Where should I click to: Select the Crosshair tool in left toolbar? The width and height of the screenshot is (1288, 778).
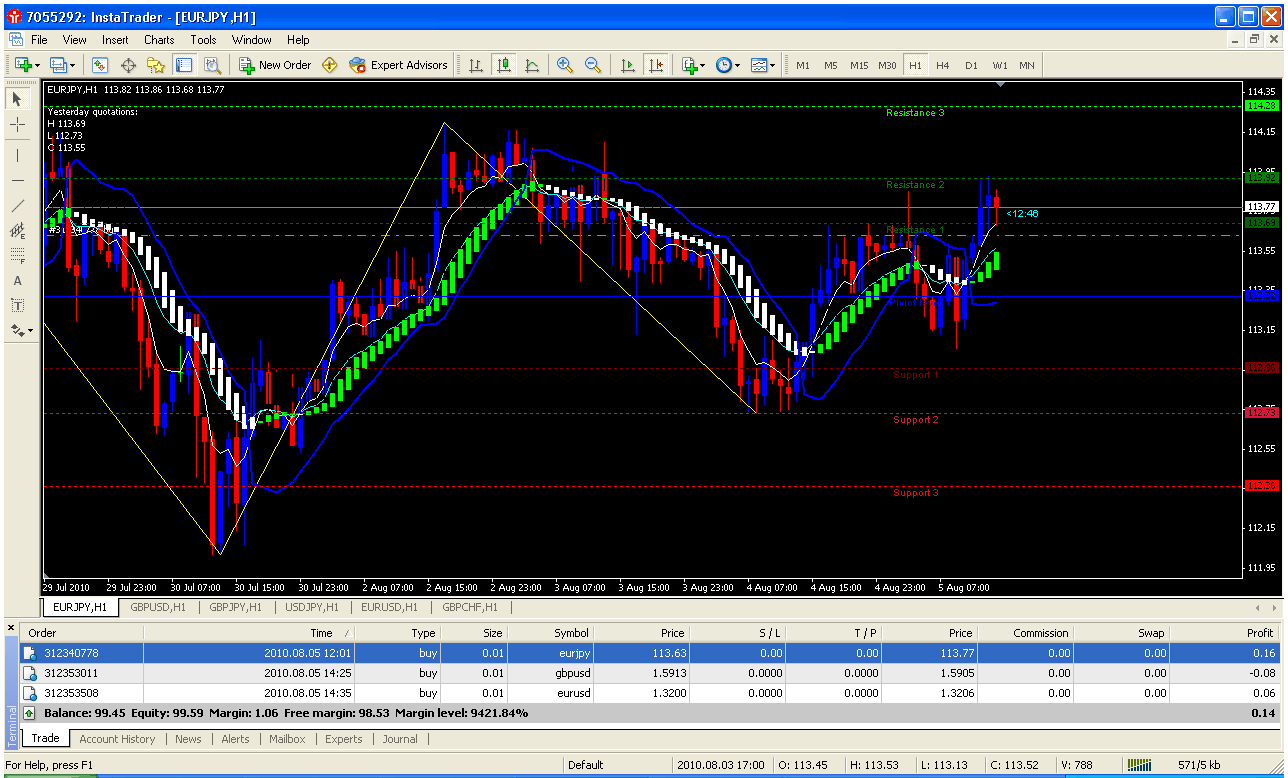pos(18,125)
